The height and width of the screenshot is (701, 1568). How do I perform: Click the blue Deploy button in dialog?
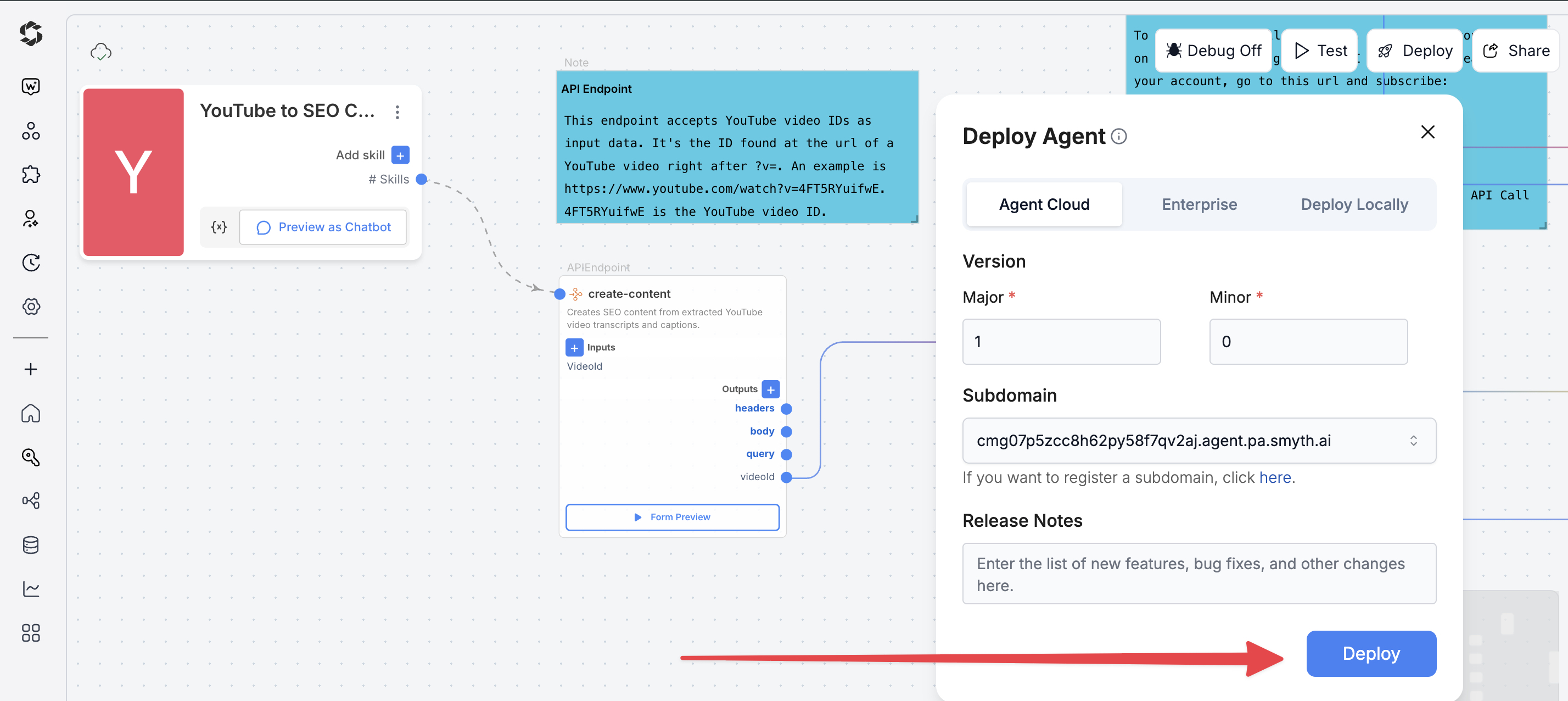[1371, 654]
